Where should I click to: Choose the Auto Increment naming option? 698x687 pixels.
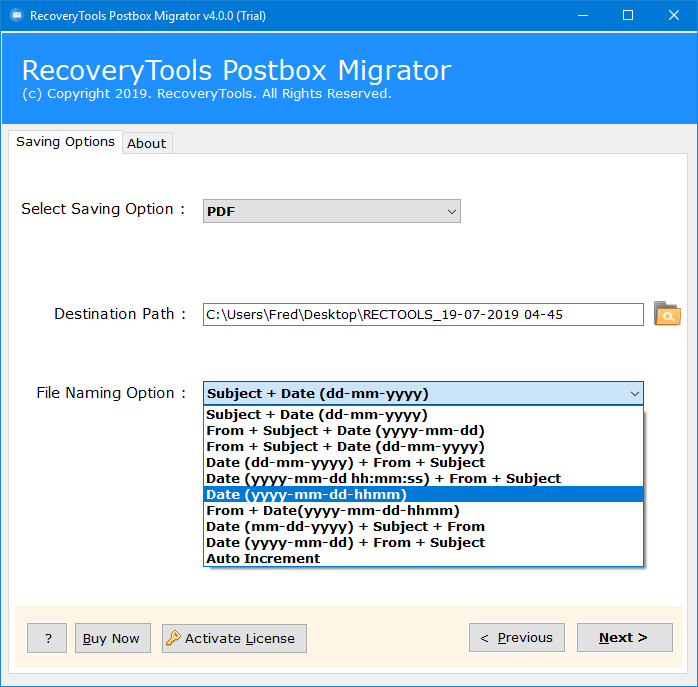click(x=423, y=558)
